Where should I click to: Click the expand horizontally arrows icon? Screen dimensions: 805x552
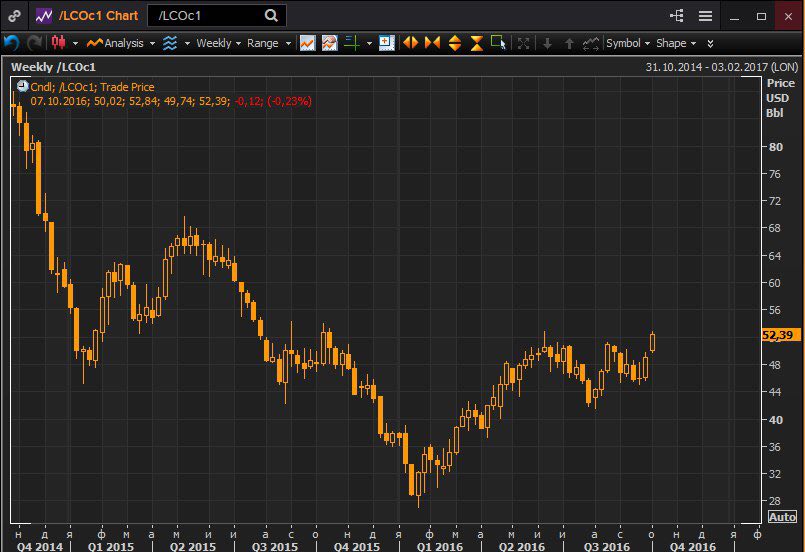coord(410,43)
